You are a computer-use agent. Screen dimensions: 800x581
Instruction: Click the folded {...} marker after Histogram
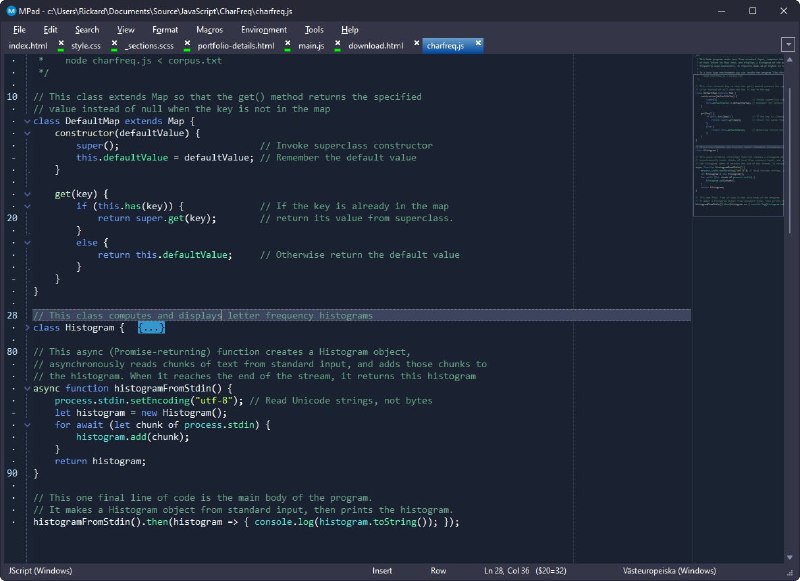tap(152, 327)
